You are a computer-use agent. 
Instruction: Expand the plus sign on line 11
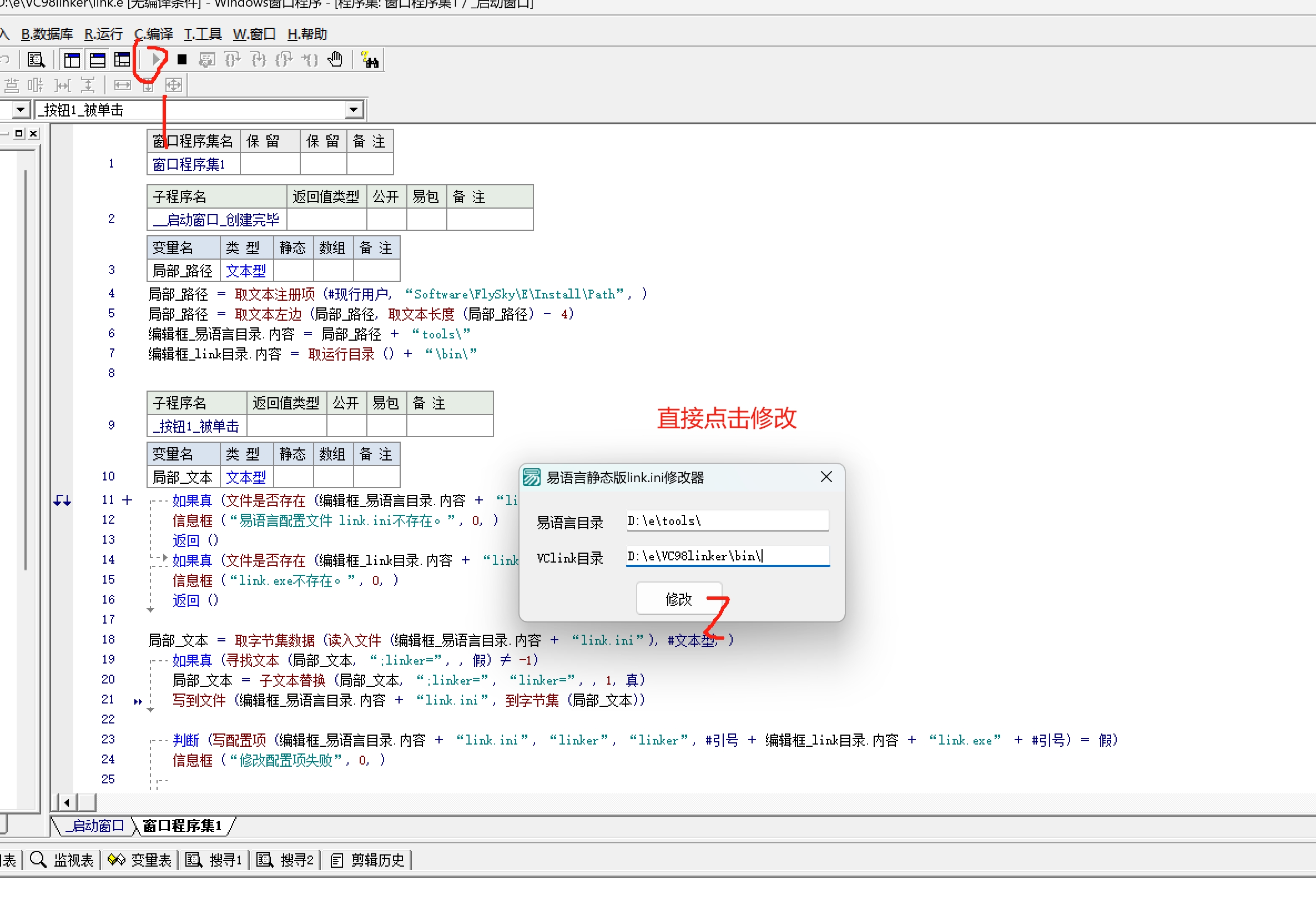coord(127,500)
